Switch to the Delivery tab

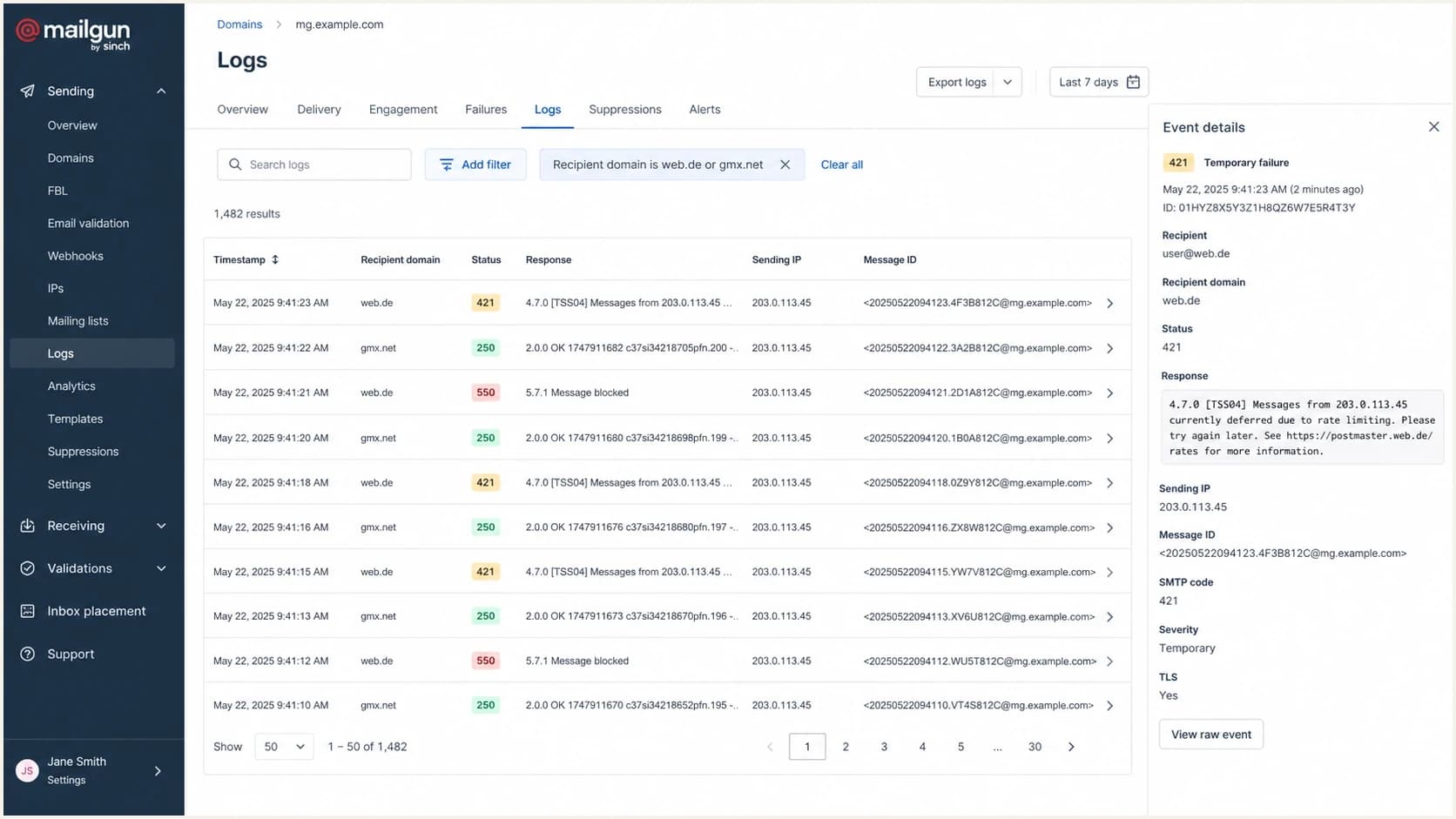319,110
